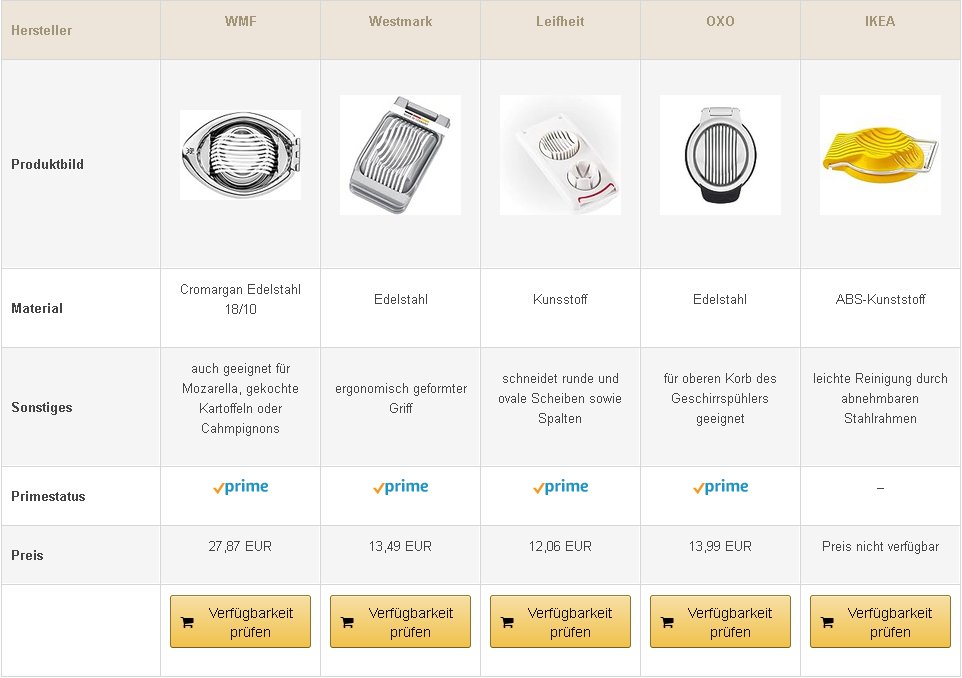Select the Leifheit egg slicer product image
962x678 pixels.
click(x=560, y=155)
